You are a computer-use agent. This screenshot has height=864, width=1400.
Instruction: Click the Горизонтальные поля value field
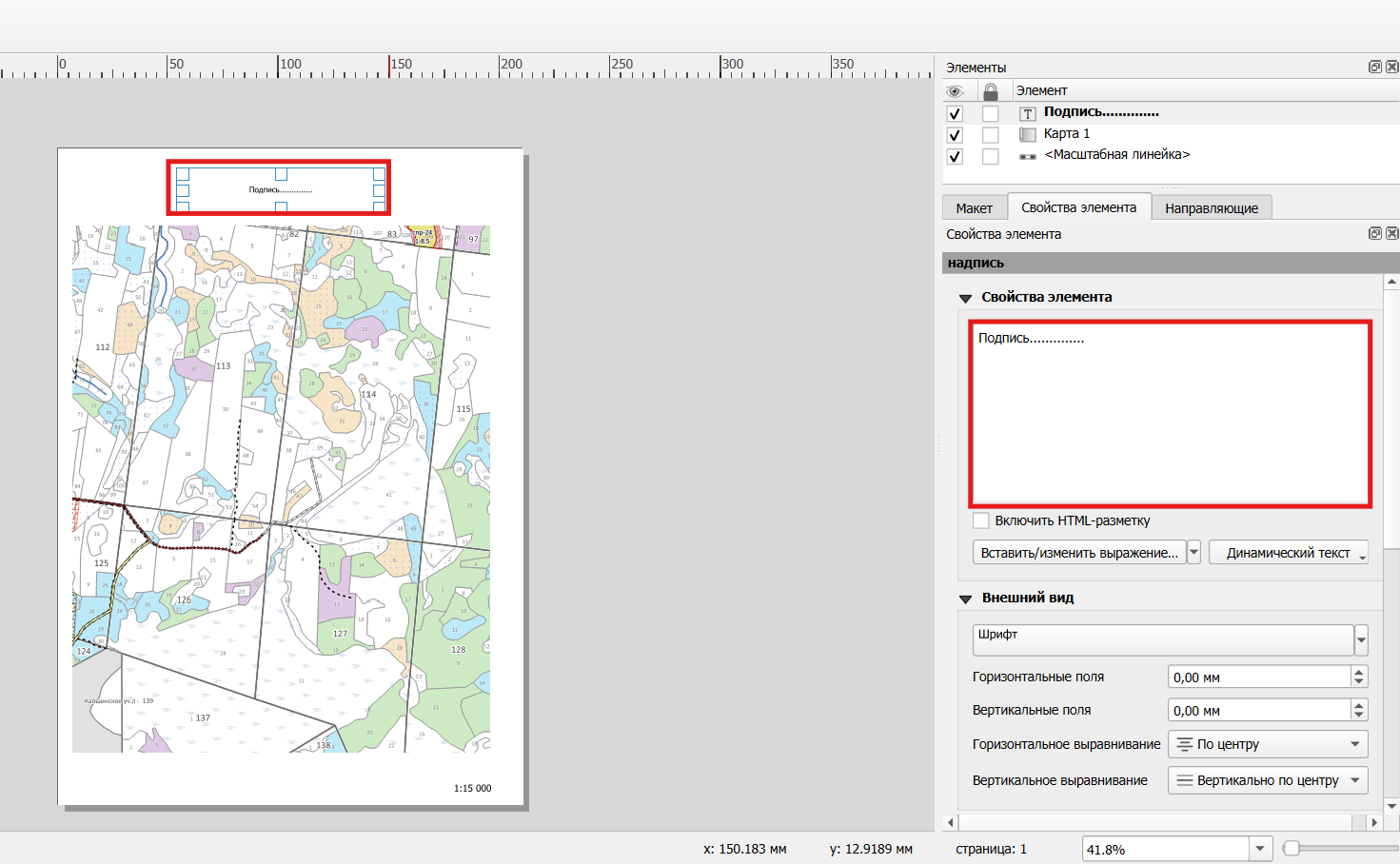click(x=1259, y=677)
